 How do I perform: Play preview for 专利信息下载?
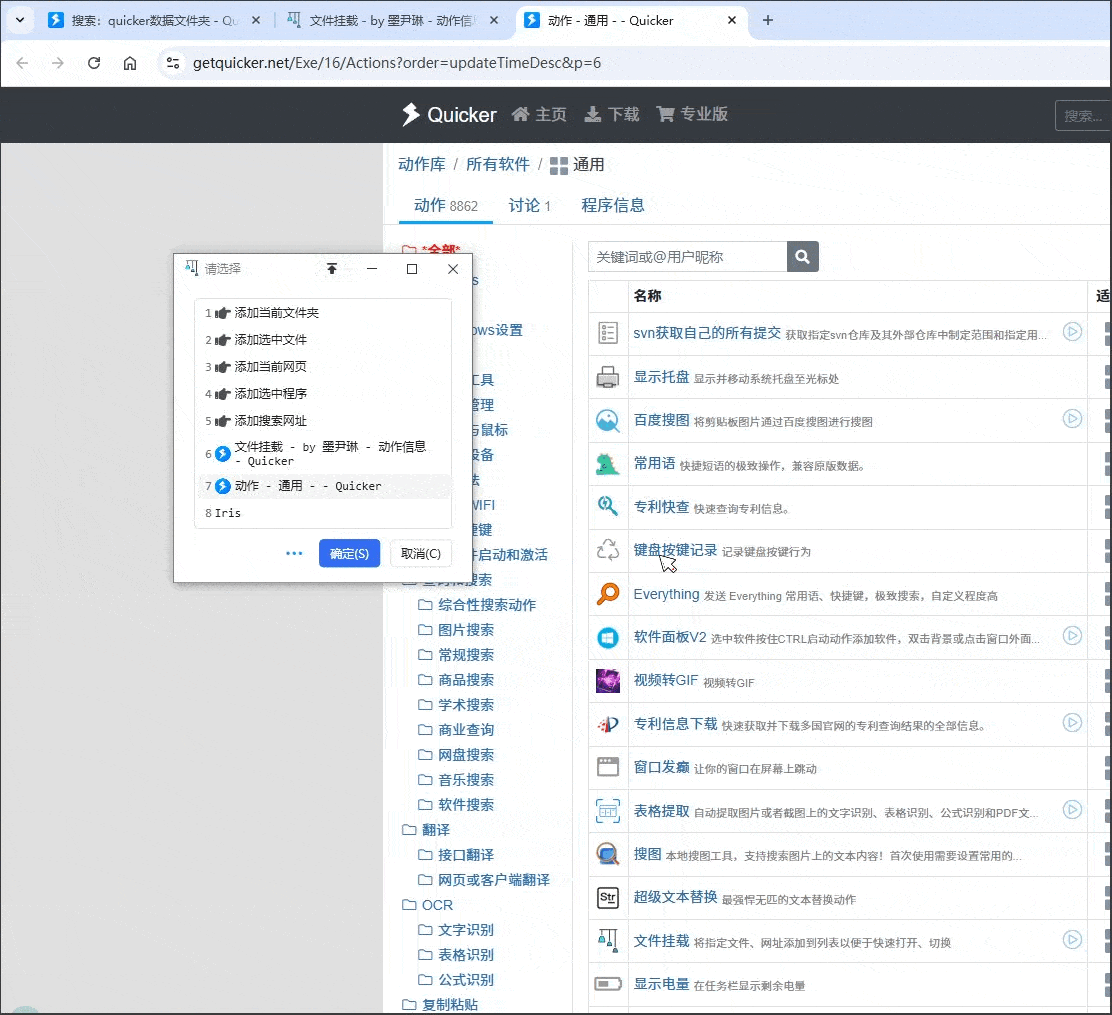pos(1072,723)
